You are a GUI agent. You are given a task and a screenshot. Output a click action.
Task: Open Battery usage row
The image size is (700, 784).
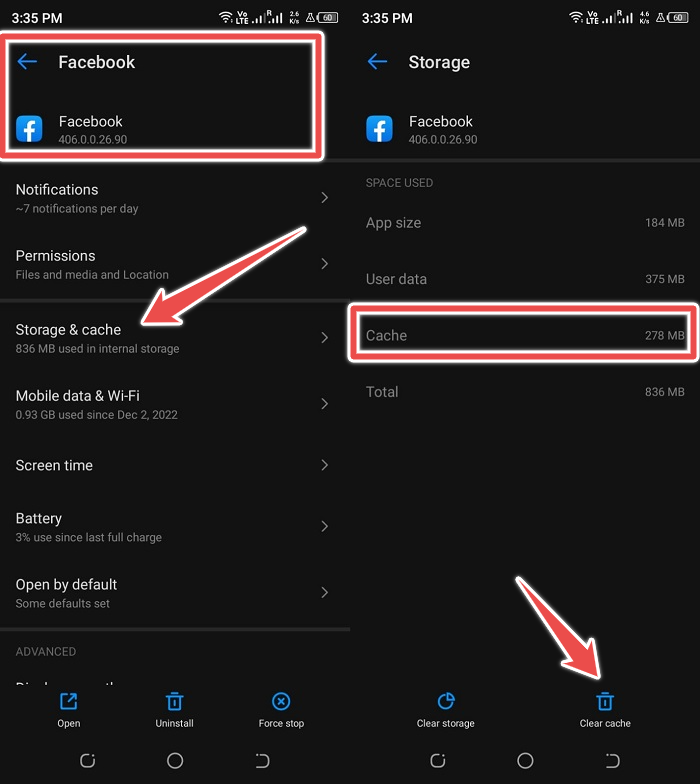click(175, 526)
